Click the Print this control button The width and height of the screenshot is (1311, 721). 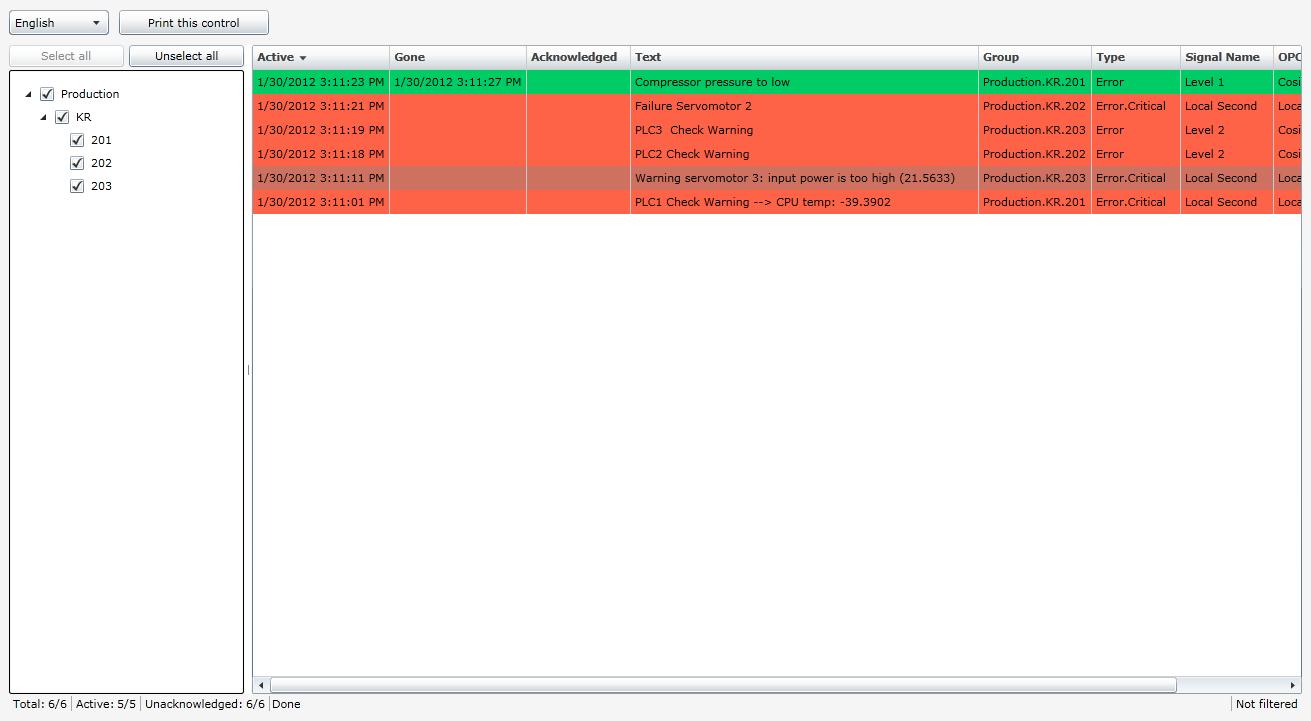coord(193,23)
